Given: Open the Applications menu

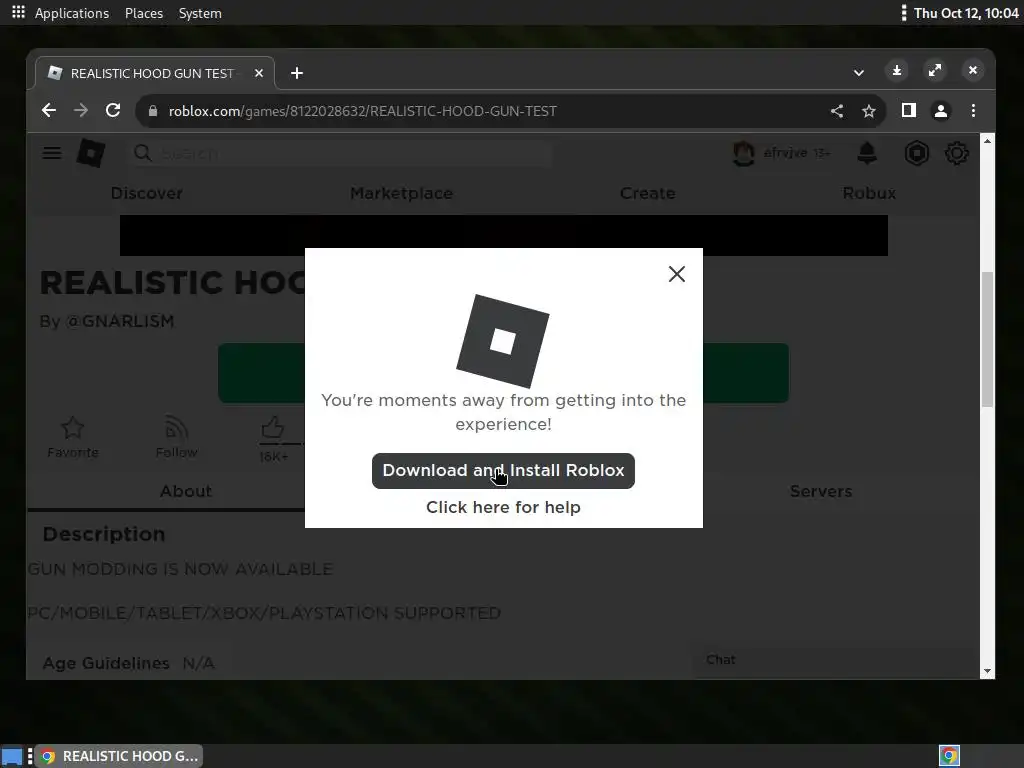Looking at the screenshot, I should (72, 13).
